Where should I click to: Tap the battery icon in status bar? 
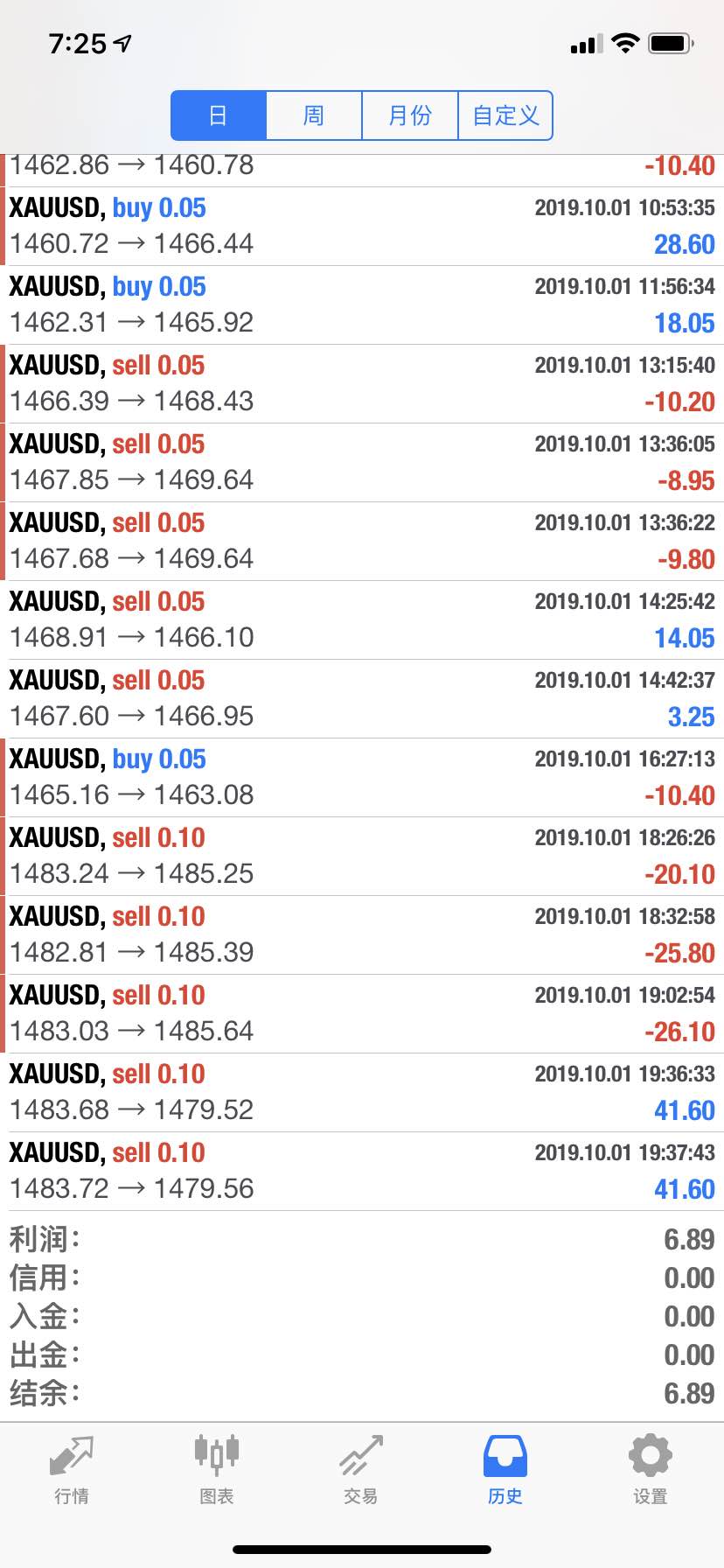(672, 43)
